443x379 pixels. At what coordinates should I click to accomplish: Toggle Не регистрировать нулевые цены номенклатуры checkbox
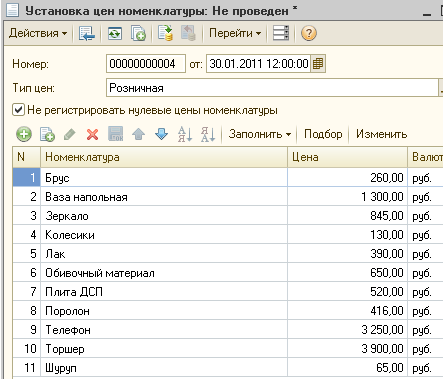[x=18, y=110]
